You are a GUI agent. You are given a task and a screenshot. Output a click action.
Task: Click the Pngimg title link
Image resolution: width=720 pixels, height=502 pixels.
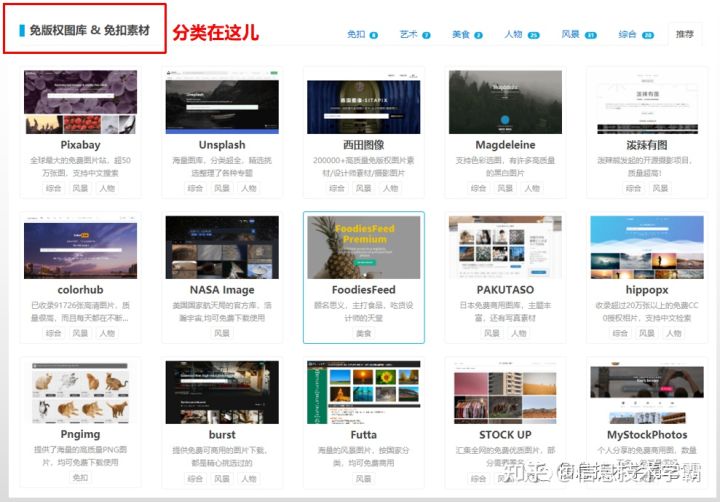point(80,434)
